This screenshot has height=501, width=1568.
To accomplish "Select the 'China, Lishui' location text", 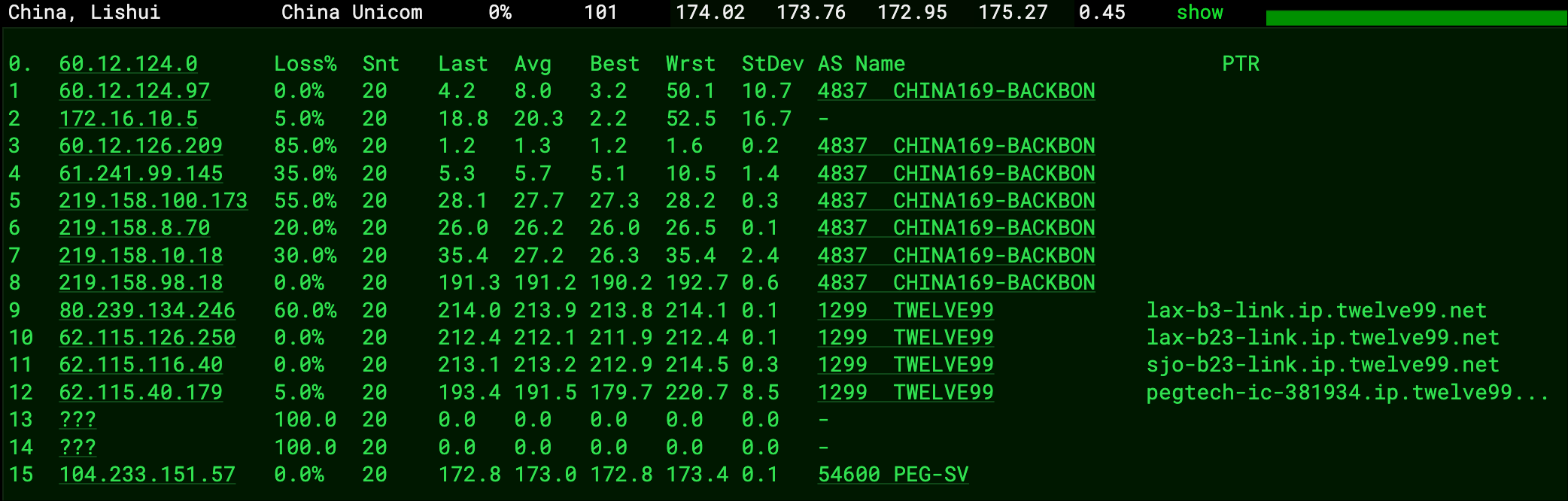I will tap(84, 13).
